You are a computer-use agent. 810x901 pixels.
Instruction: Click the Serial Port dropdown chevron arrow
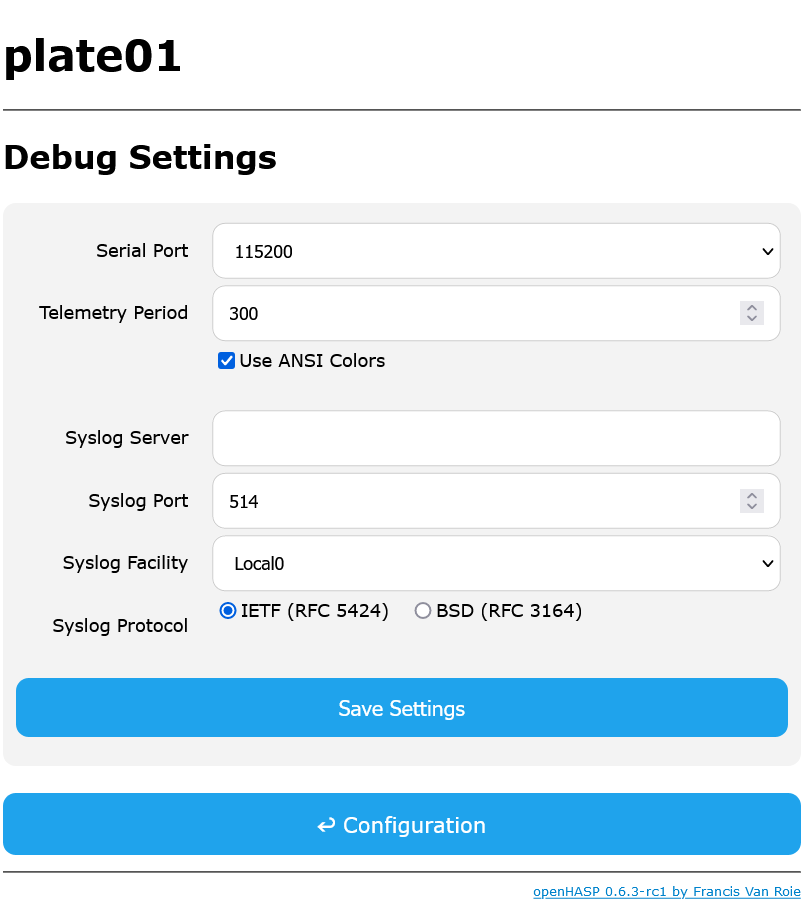click(x=767, y=252)
